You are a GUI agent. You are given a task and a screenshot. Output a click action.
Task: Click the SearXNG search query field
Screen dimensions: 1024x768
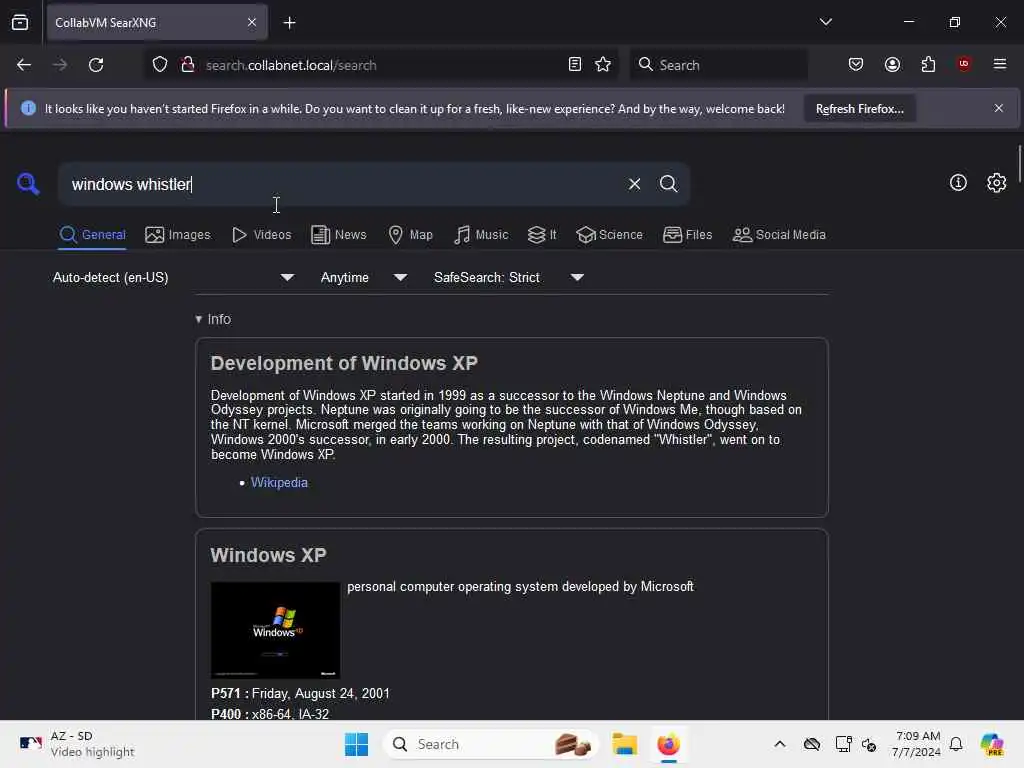tap(343, 184)
